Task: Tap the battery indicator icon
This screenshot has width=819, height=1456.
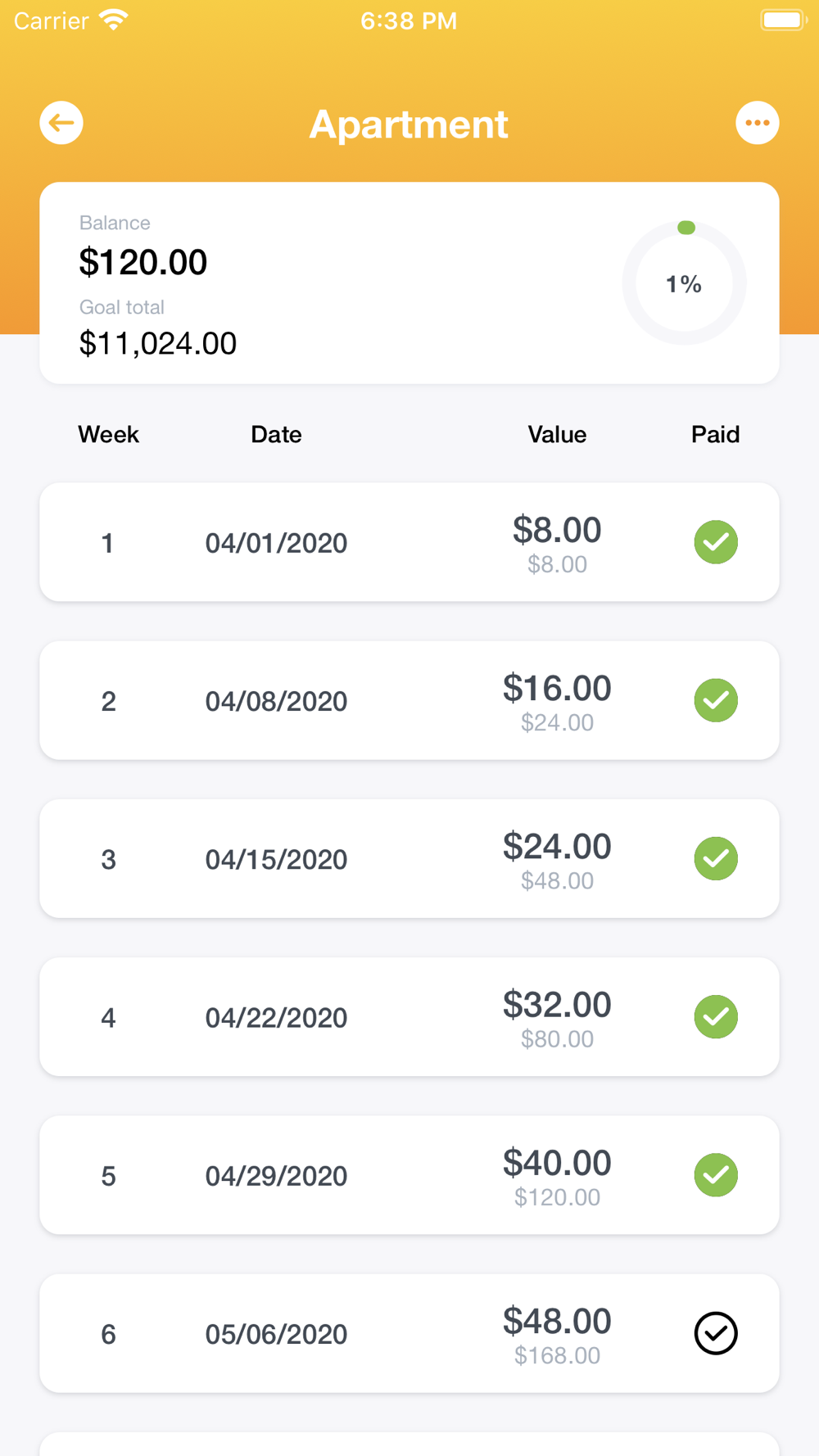Action: pyautogui.click(x=783, y=20)
